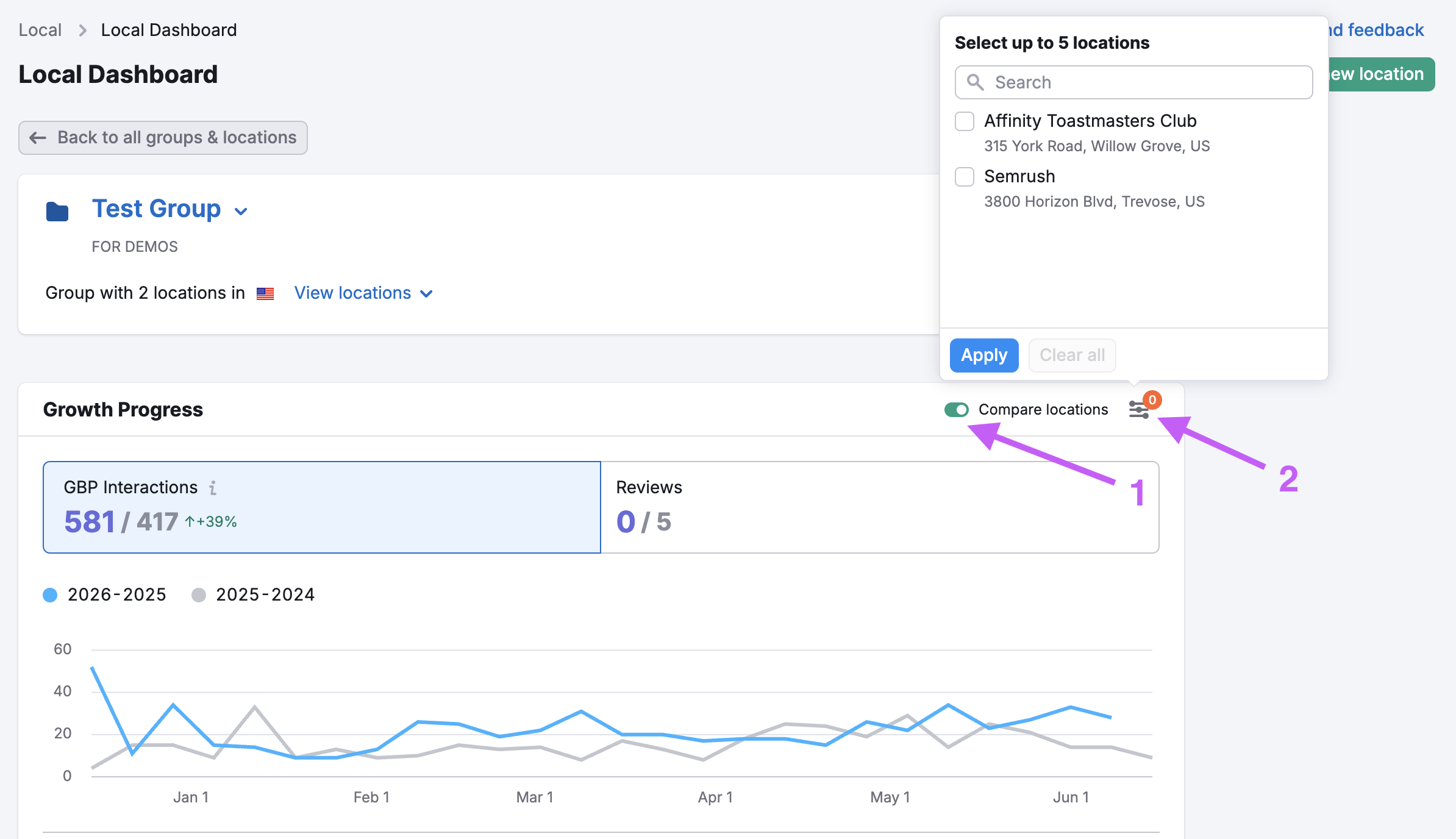
Task: Click the Apr 1 axis label
Action: 715,798
